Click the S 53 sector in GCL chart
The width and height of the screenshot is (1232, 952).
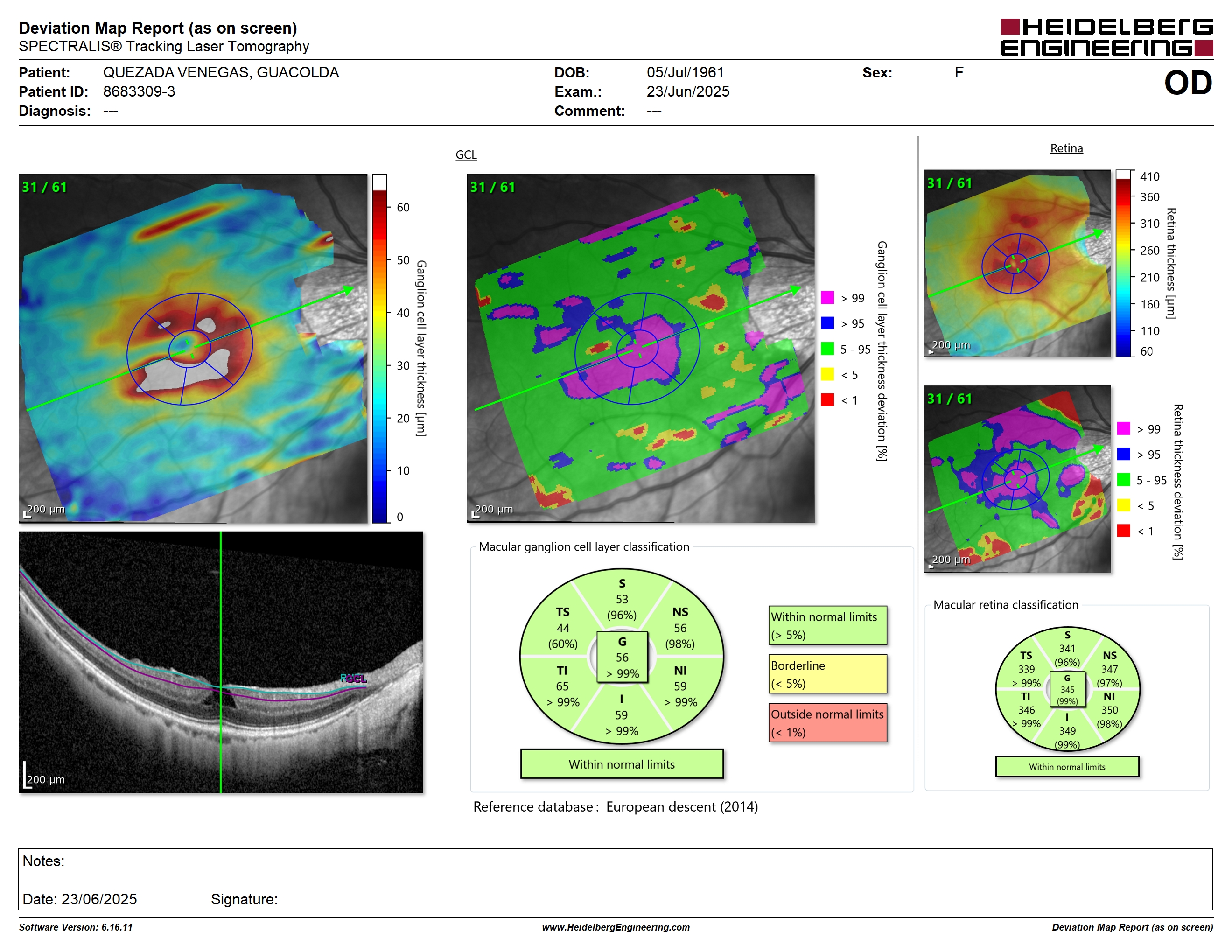click(x=622, y=599)
